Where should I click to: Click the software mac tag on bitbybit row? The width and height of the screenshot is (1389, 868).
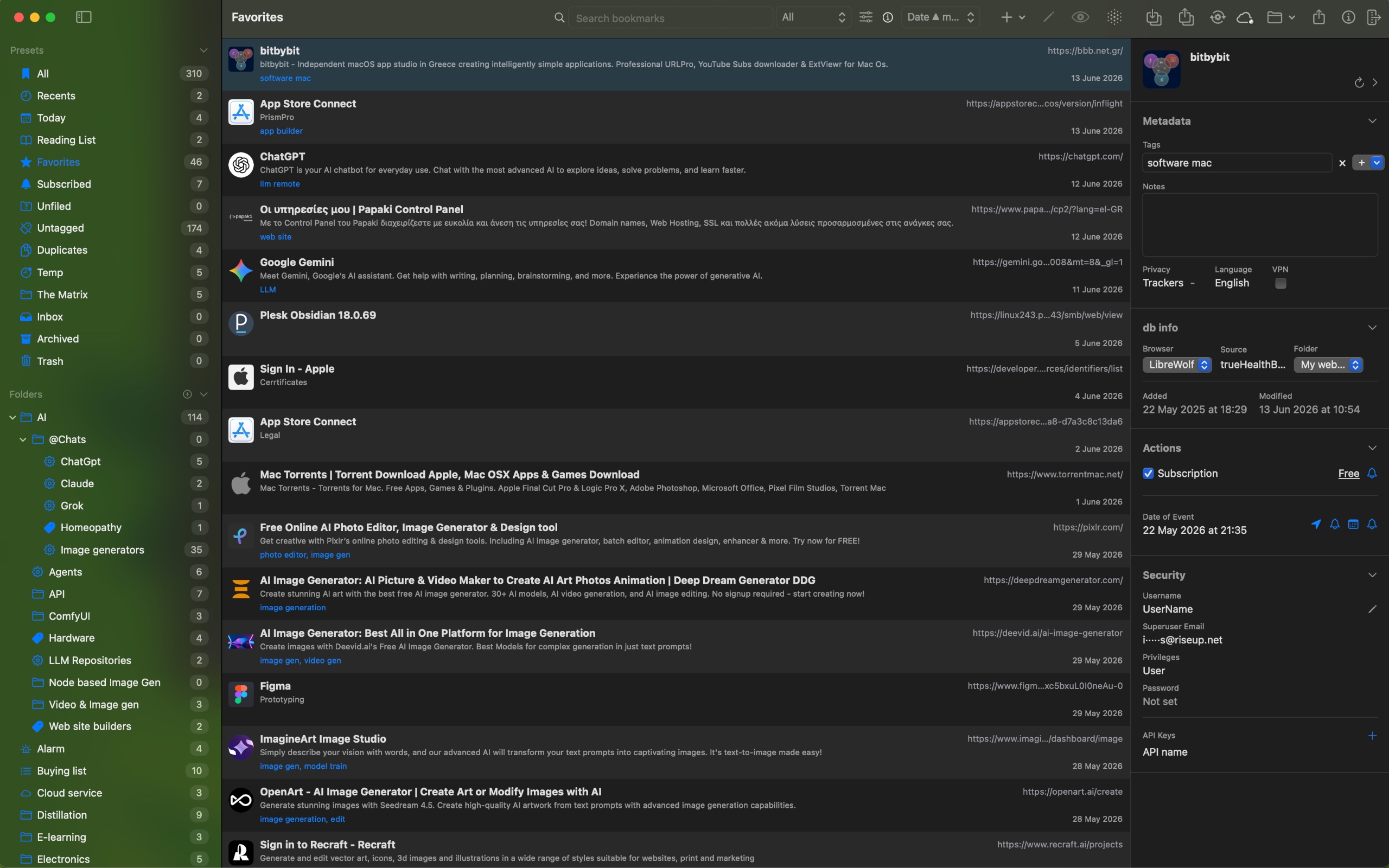coord(285,78)
